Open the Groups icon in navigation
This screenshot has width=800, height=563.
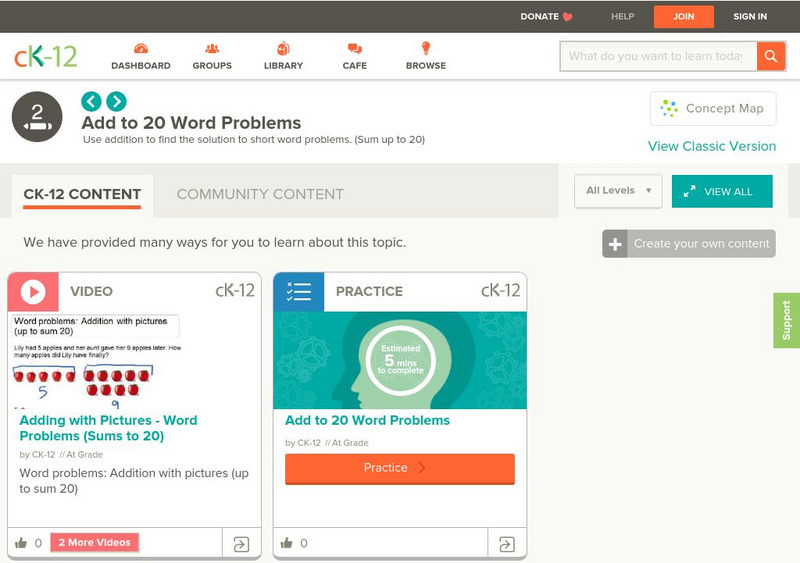point(212,49)
